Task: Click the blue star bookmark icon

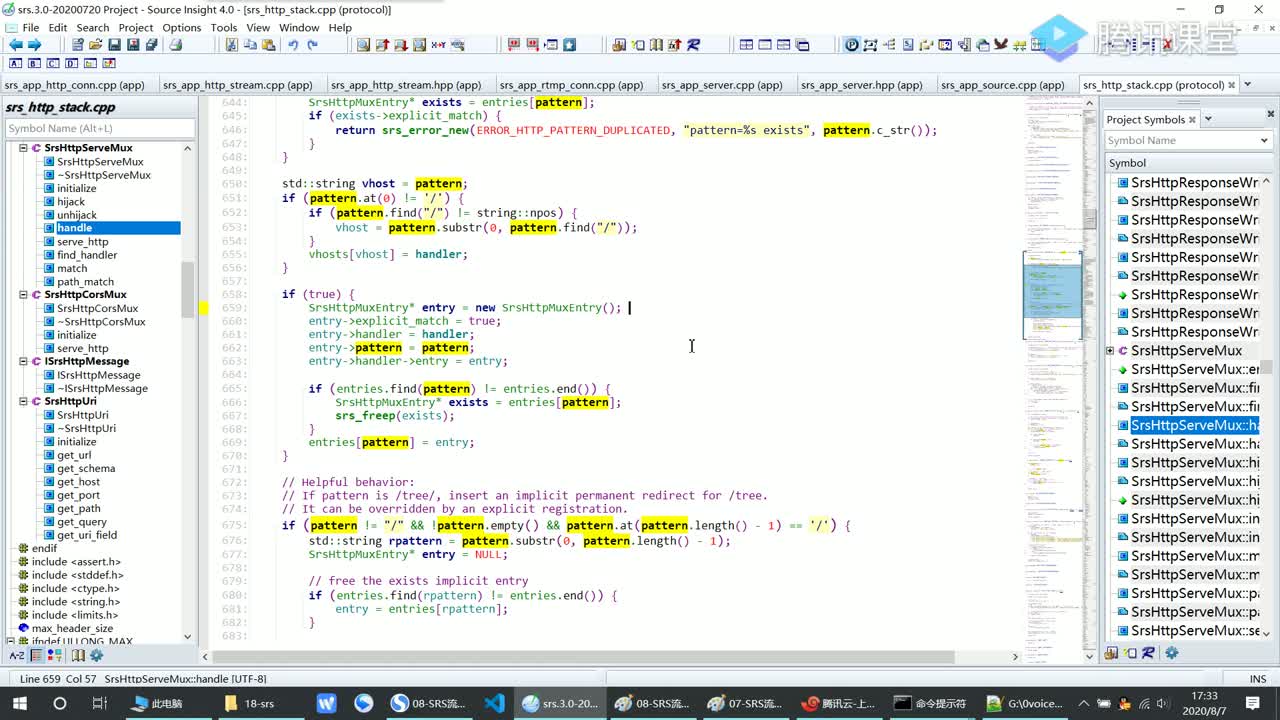Action: (569, 45)
